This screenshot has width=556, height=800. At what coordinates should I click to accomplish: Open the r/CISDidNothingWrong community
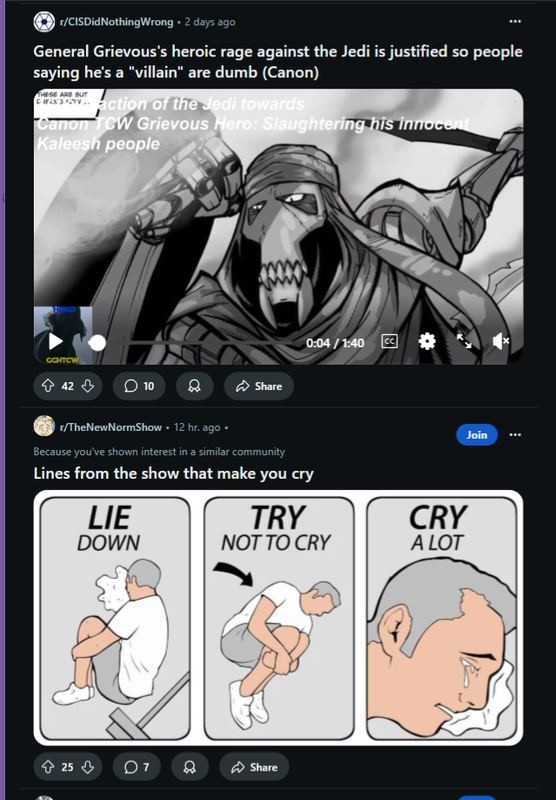117,22
